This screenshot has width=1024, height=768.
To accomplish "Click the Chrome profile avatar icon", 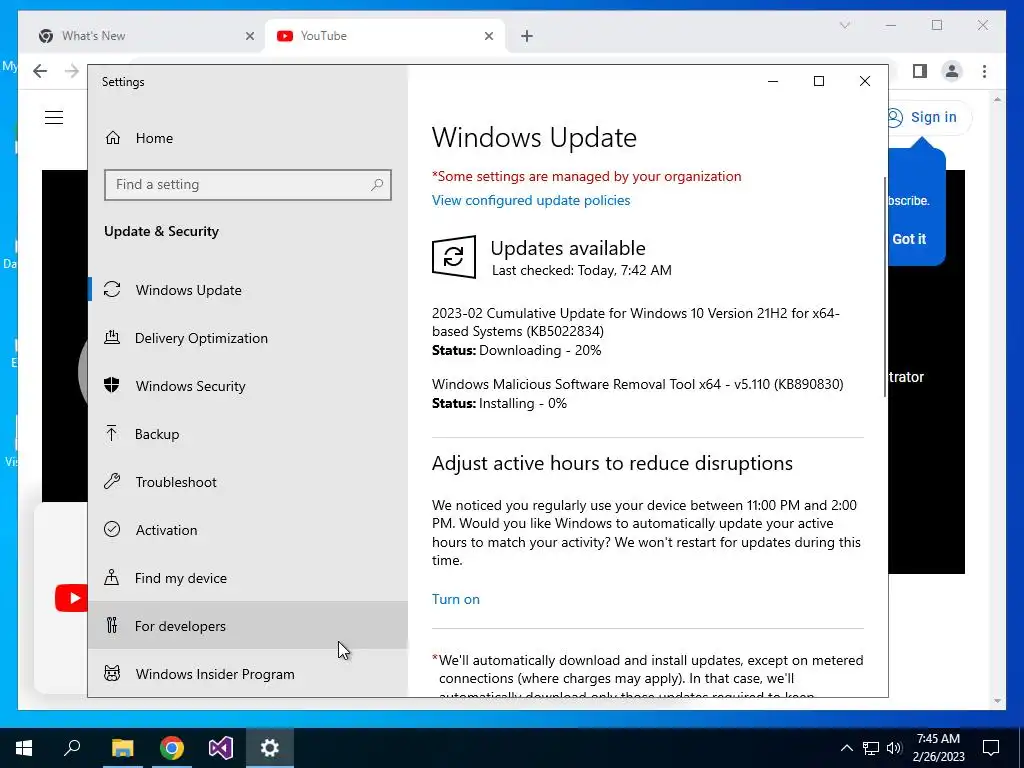I will pos(952,71).
